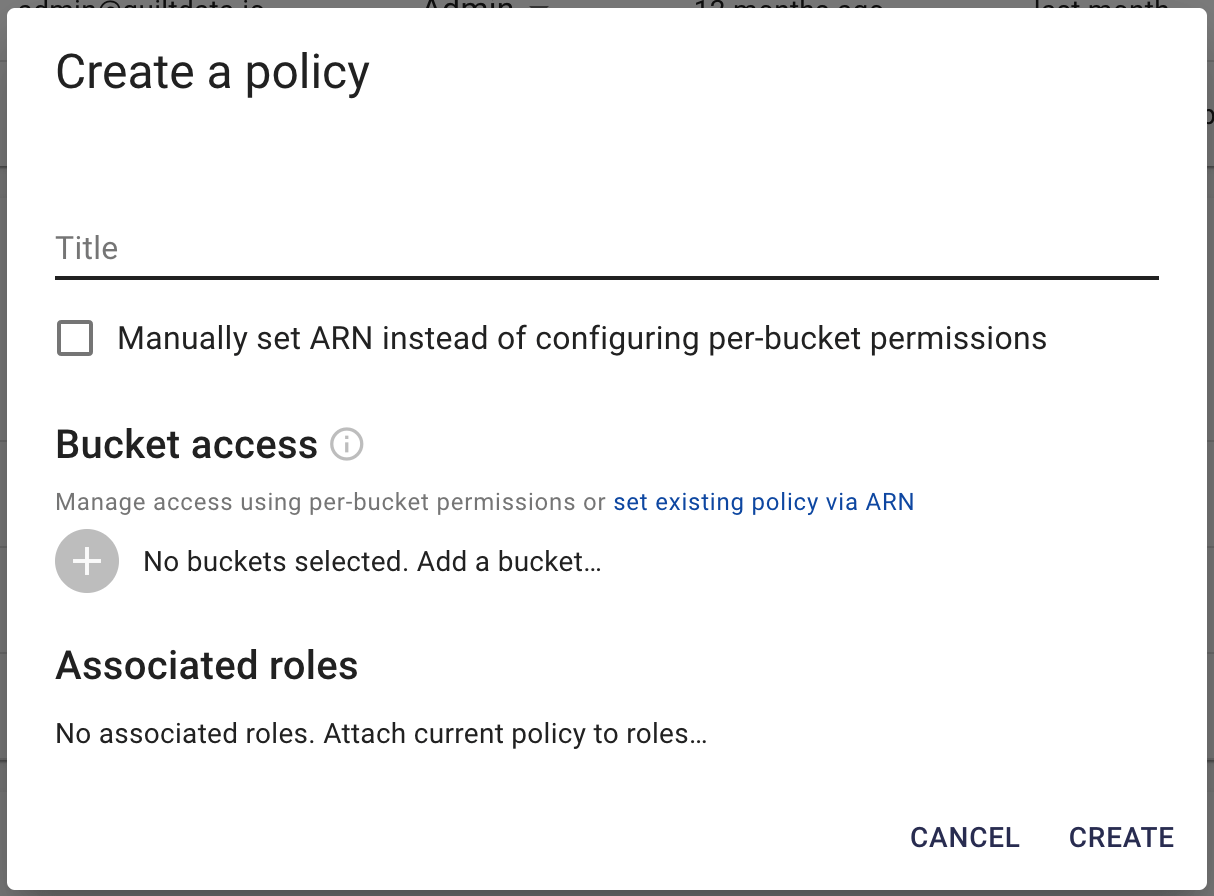Click the CREATE button
Image resolution: width=1214 pixels, height=896 pixels.
tap(1121, 837)
